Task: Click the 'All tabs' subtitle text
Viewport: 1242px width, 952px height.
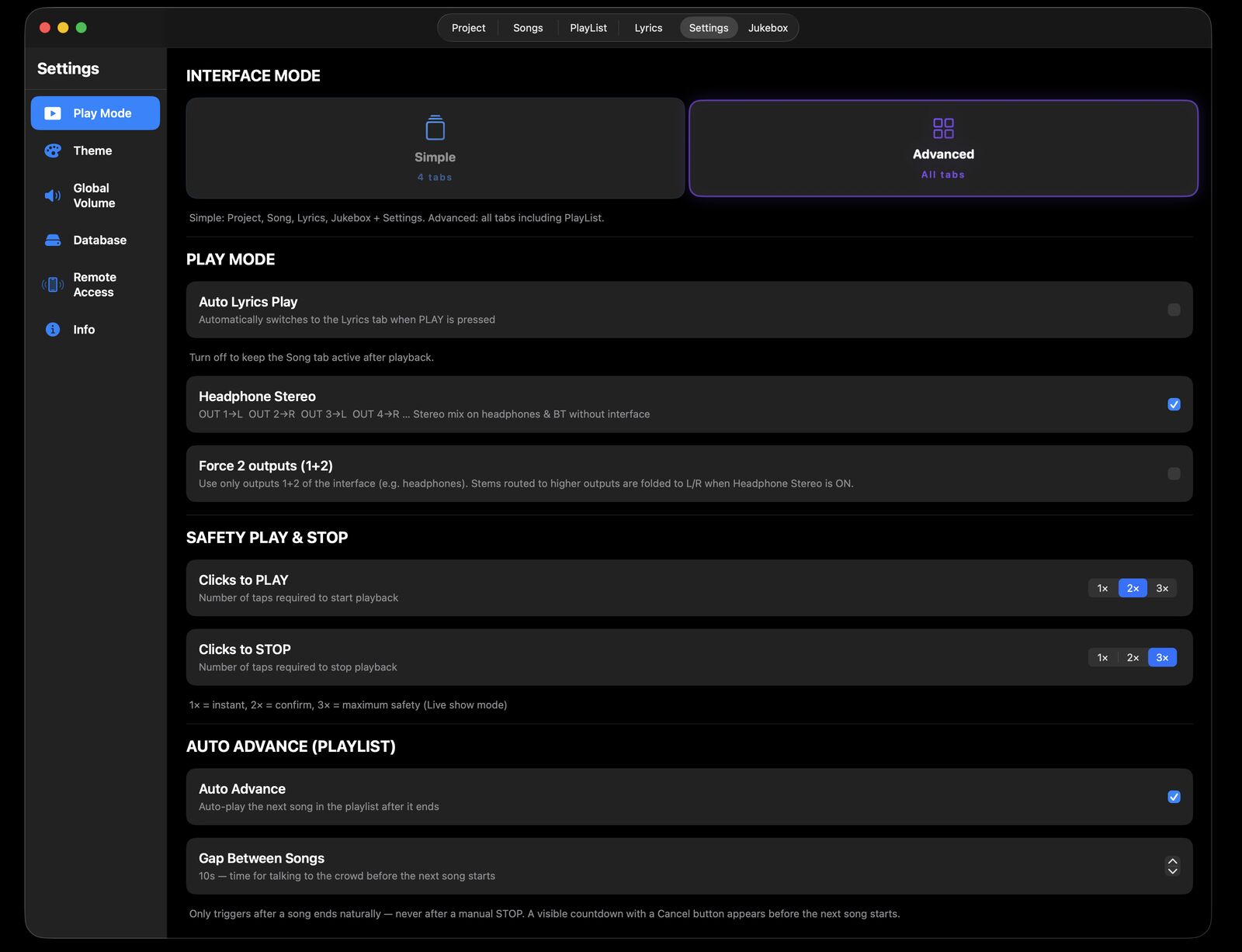Action: click(x=943, y=175)
